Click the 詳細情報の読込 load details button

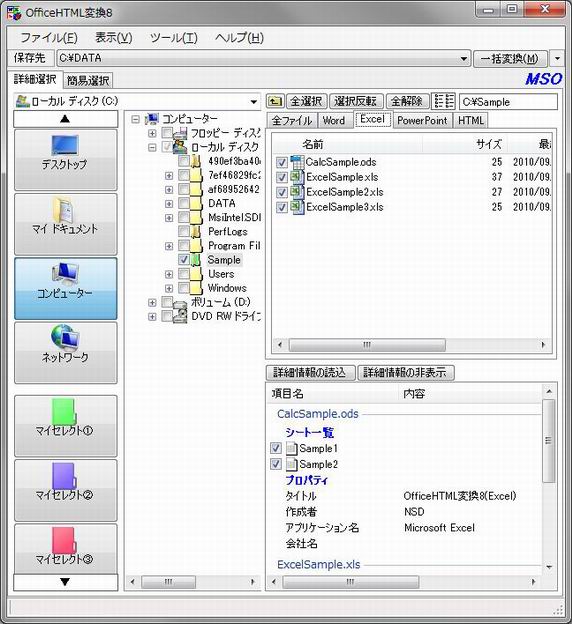pos(310,372)
